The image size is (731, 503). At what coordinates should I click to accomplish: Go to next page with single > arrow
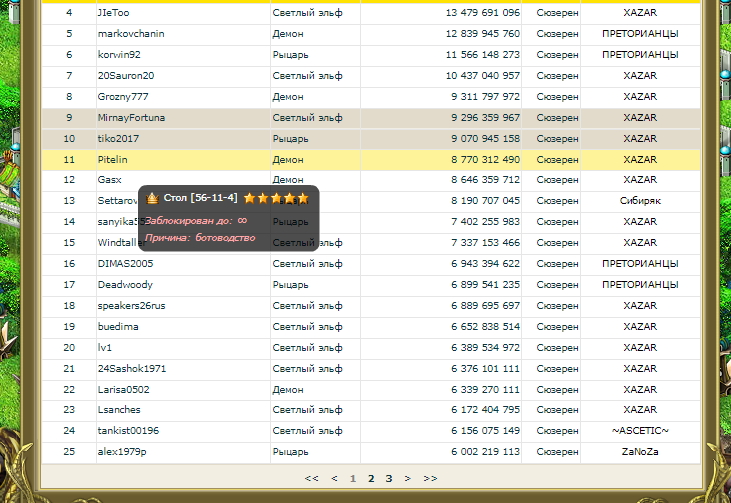(408, 479)
